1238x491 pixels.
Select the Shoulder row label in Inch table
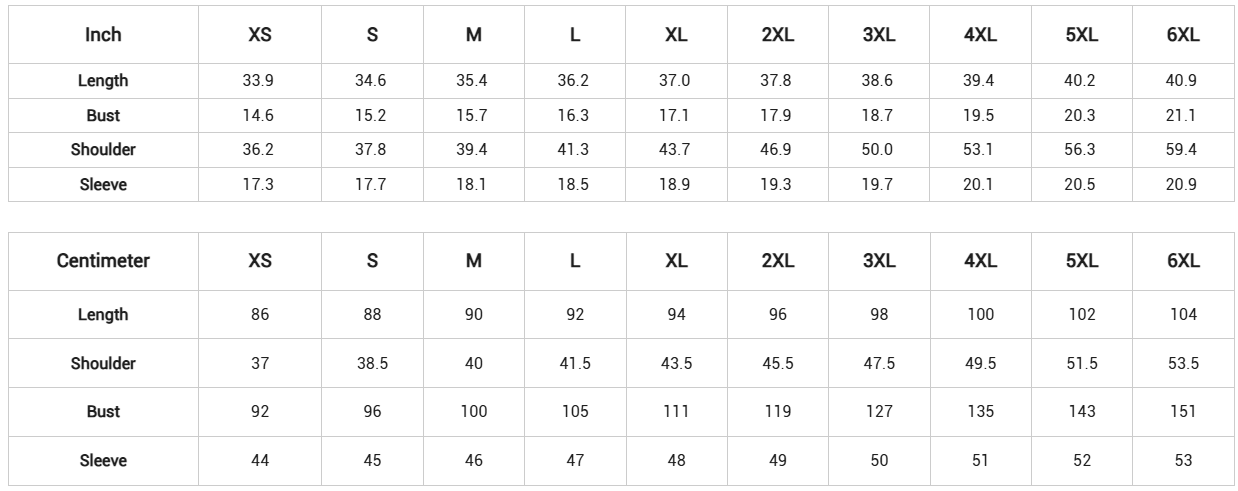[103, 150]
